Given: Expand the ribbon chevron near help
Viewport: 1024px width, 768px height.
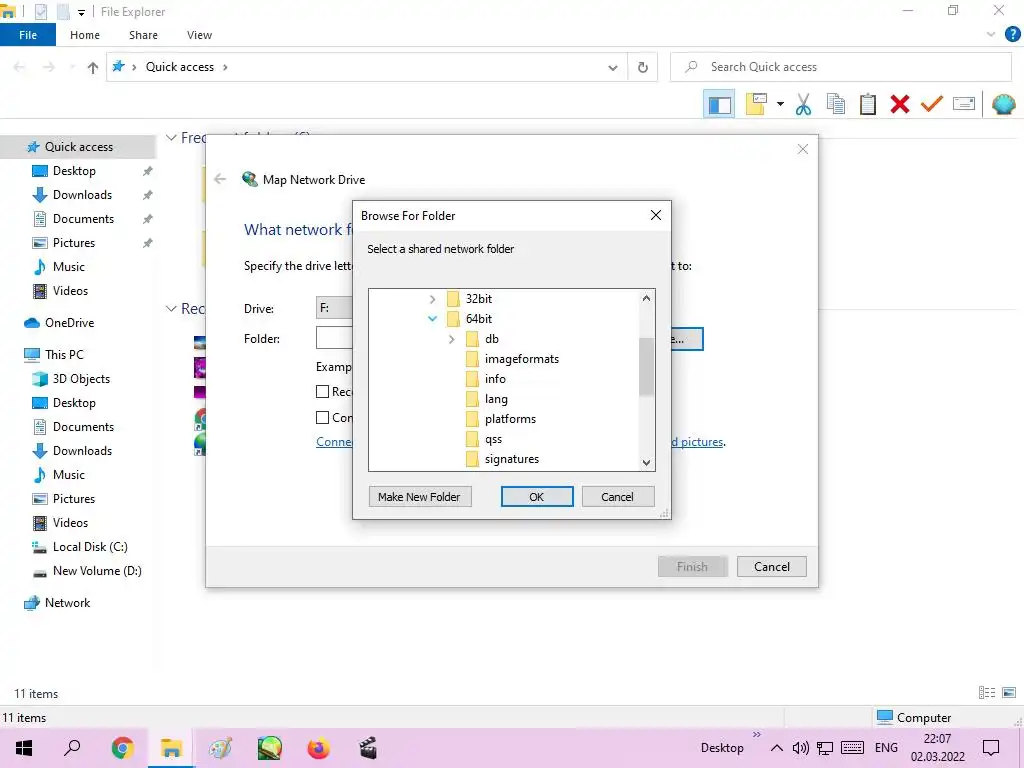Looking at the screenshot, I should pos(991,35).
